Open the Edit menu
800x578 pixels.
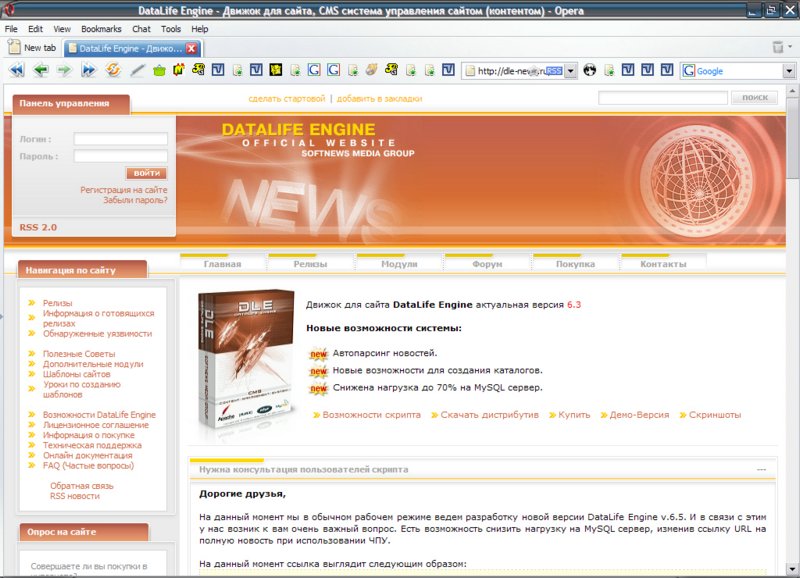[35, 29]
